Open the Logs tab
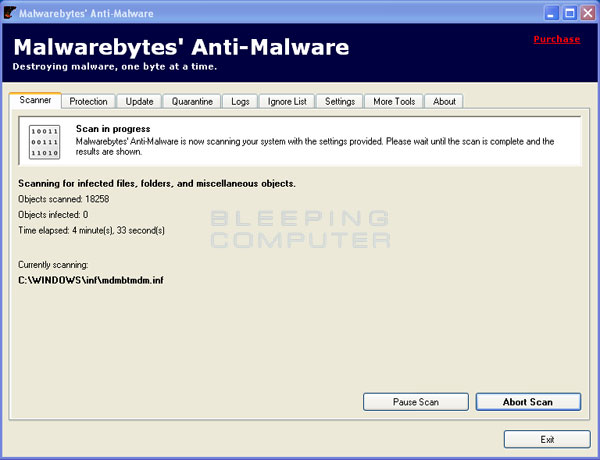The image size is (600, 460). tap(240, 101)
